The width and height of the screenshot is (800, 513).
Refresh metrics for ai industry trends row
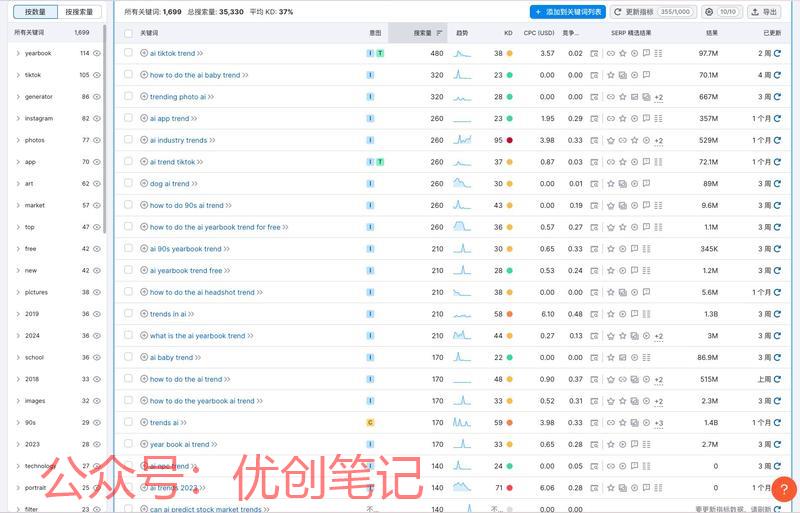click(x=777, y=140)
